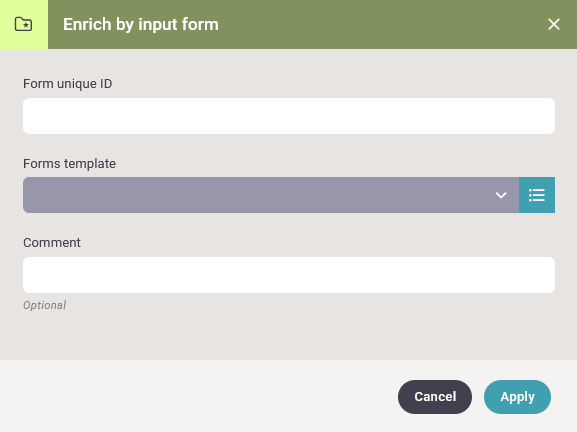Viewport: 577px width, 432px height.
Task: Open the forms template list icon button
Action: 537,195
